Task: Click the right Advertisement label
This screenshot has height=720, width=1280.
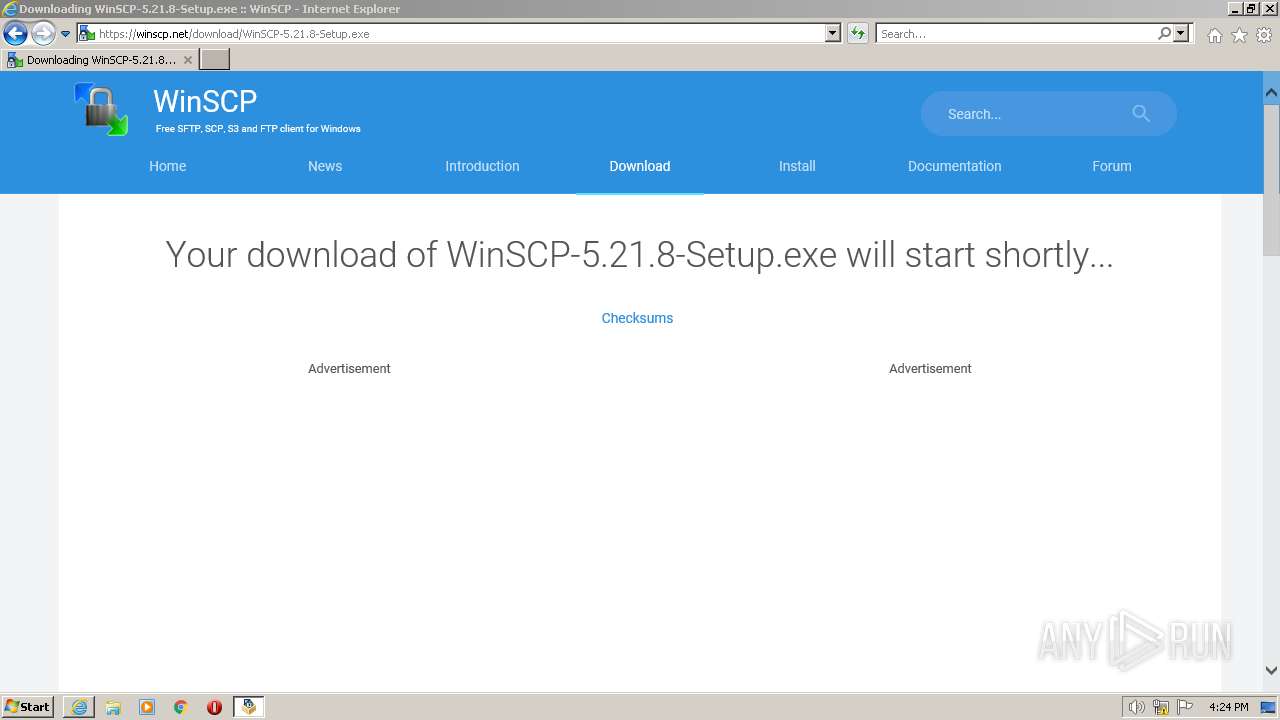Action: (x=930, y=369)
